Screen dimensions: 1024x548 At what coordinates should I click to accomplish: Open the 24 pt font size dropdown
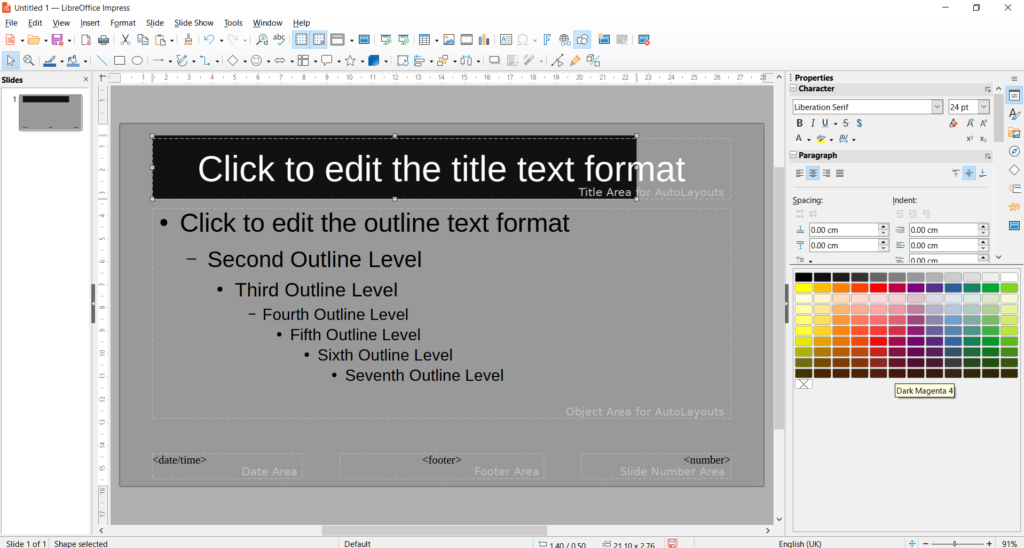984,107
